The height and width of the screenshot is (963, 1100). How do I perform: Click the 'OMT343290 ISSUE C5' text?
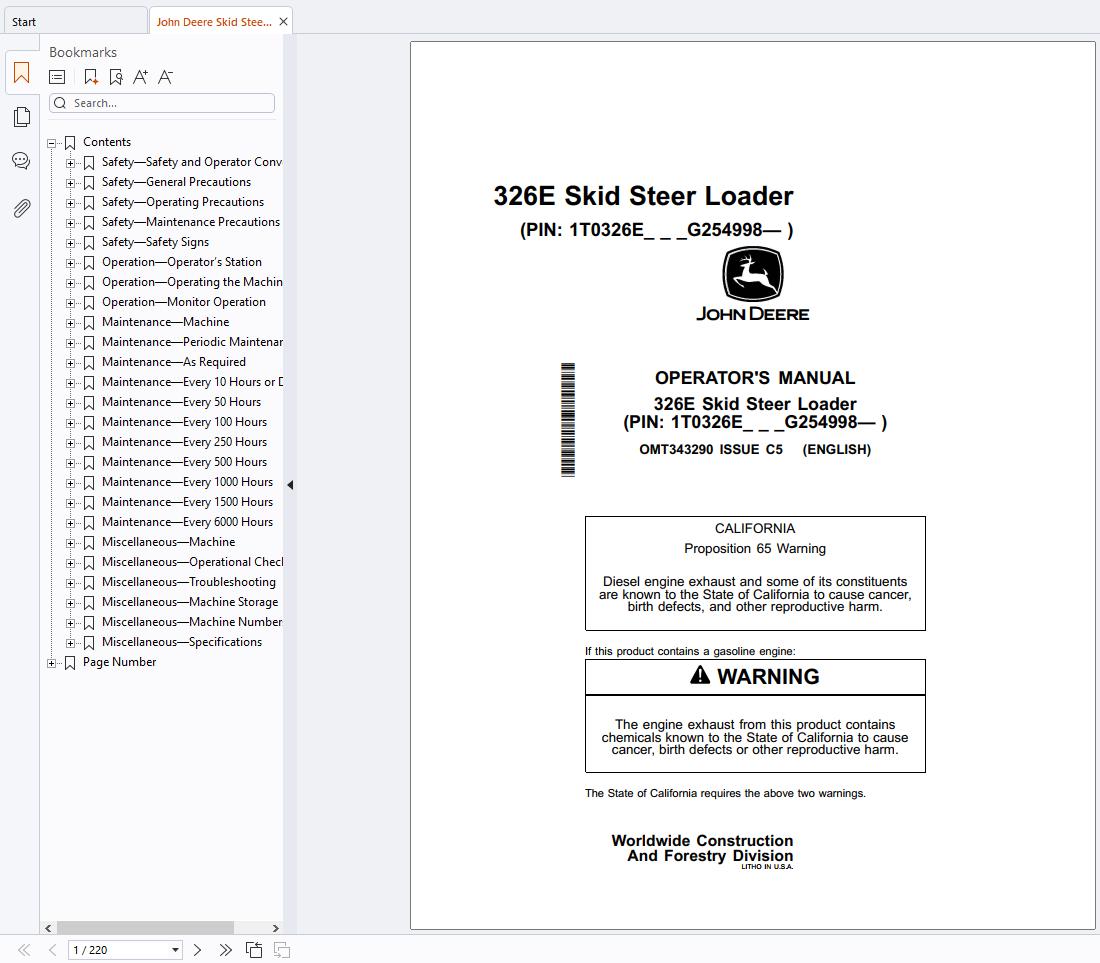pos(711,450)
